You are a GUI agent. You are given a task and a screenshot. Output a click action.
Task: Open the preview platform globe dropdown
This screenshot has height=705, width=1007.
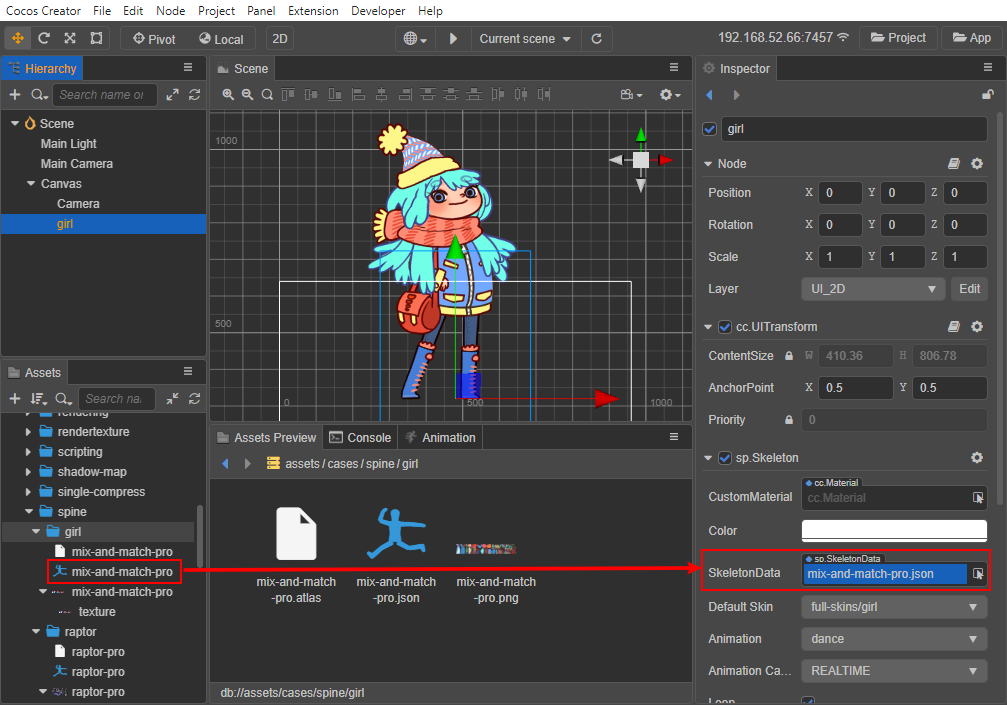click(x=415, y=39)
